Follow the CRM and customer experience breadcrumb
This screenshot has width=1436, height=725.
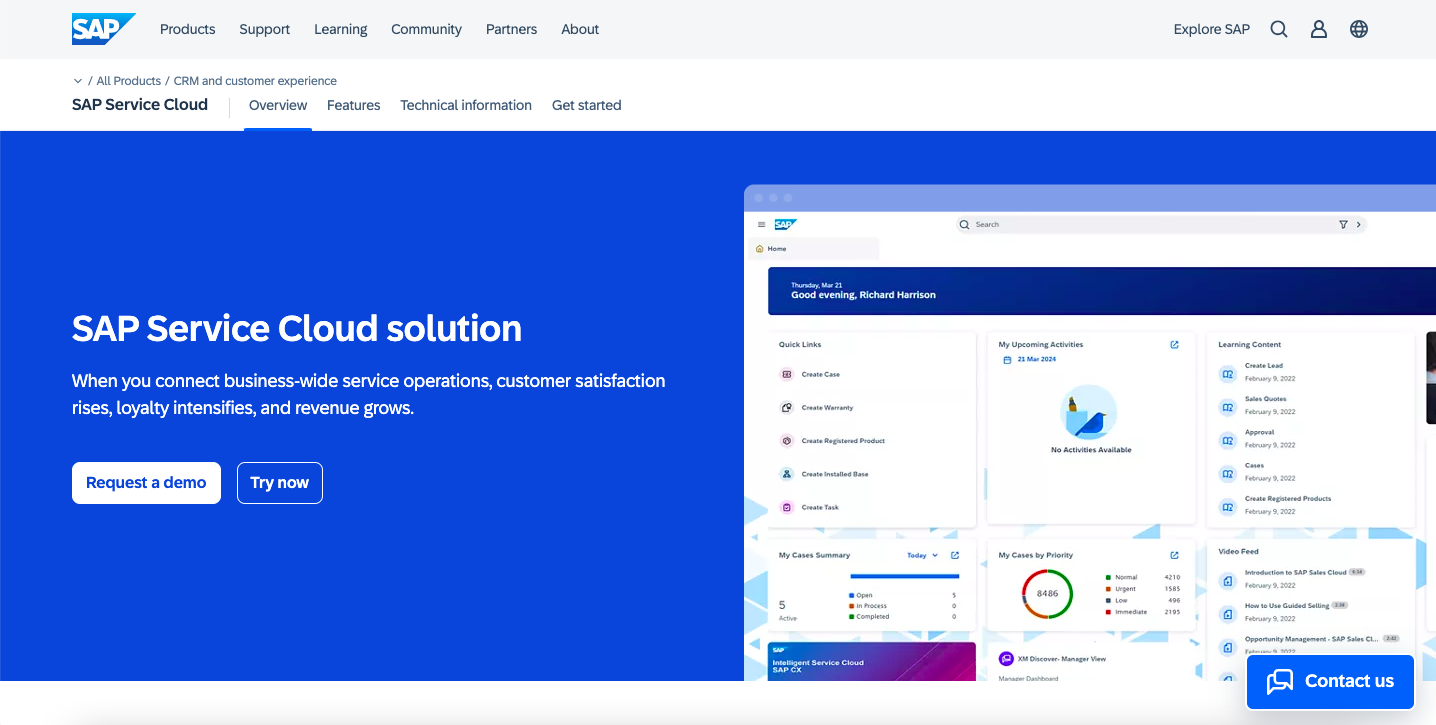255,81
